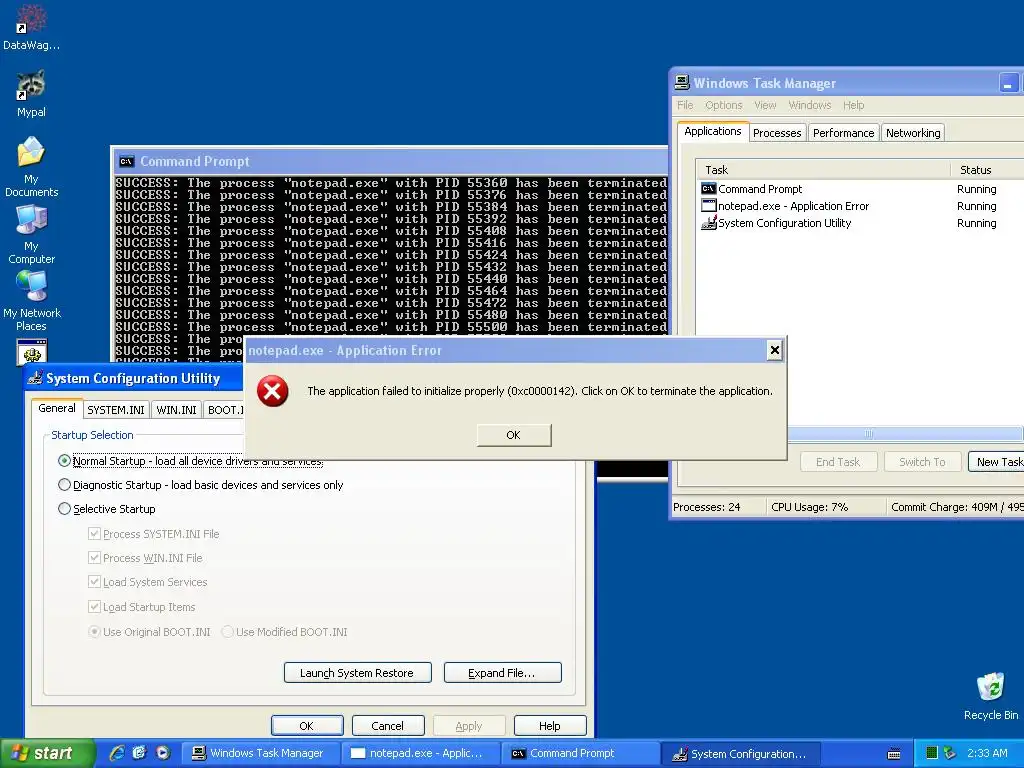Open the Start menu
Viewport: 1024px width, 768px height.
(46, 754)
